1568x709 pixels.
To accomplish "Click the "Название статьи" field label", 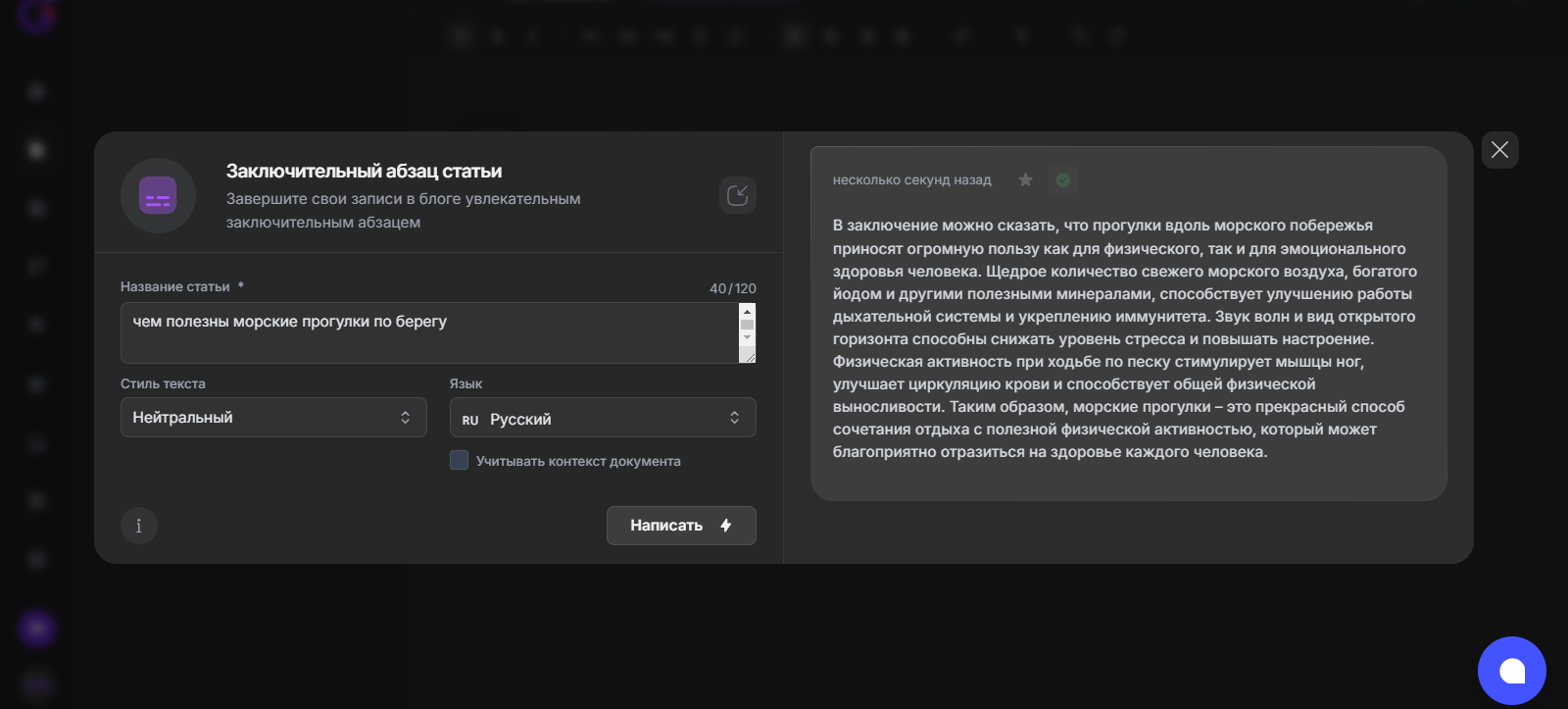I will point(175,286).
